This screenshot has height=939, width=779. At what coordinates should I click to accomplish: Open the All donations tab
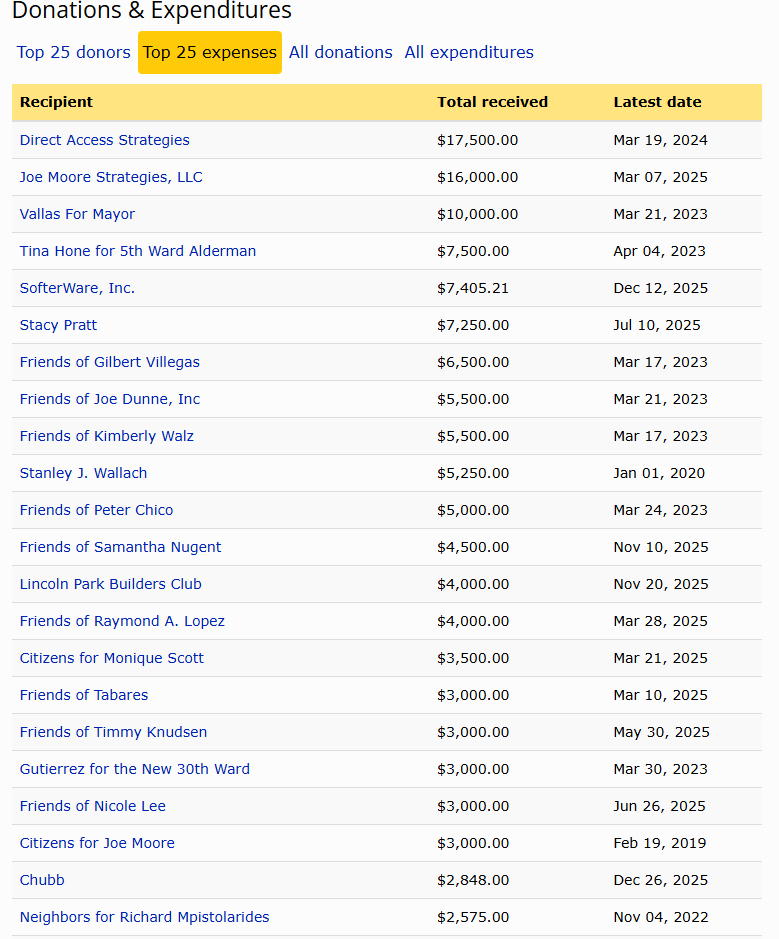(340, 52)
